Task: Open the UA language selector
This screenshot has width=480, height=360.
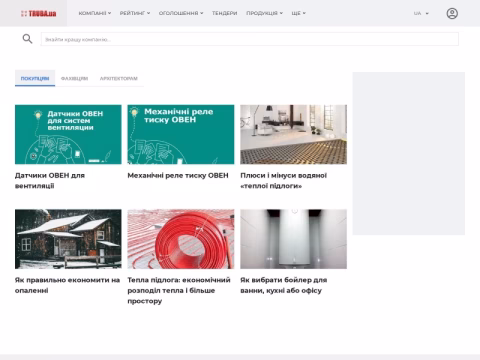Action: 421,13
